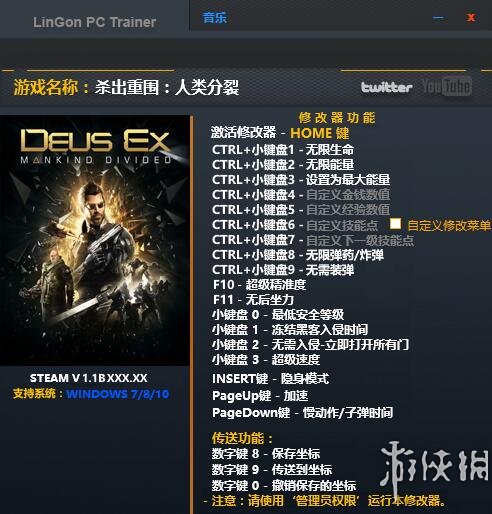Open the YouTube logo link
492x514 pixels.
tap(447, 87)
